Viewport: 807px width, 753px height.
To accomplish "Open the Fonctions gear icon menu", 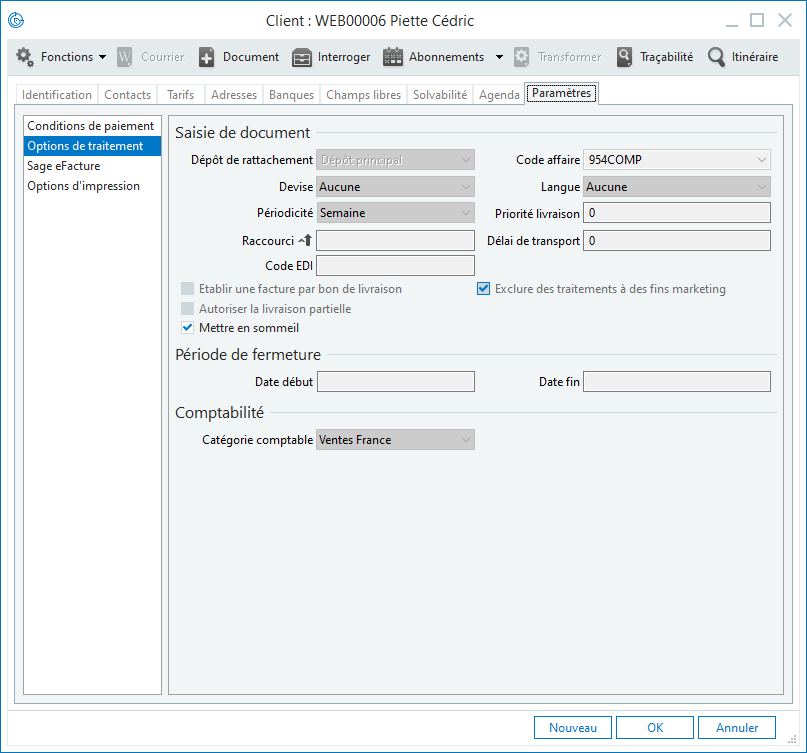I will click(25, 57).
